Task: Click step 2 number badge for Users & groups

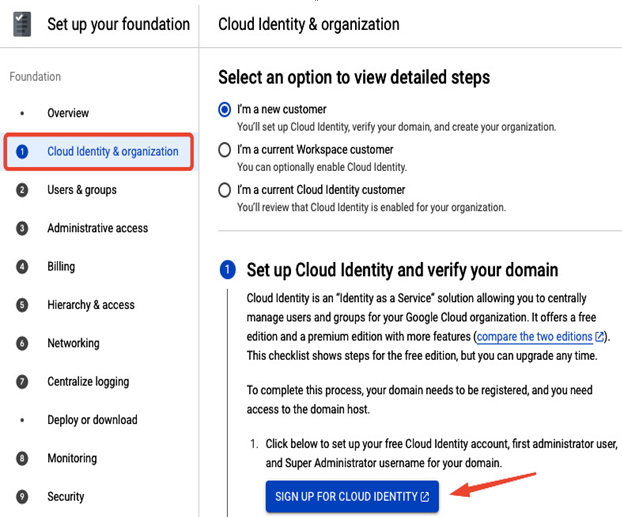Action: point(22,190)
